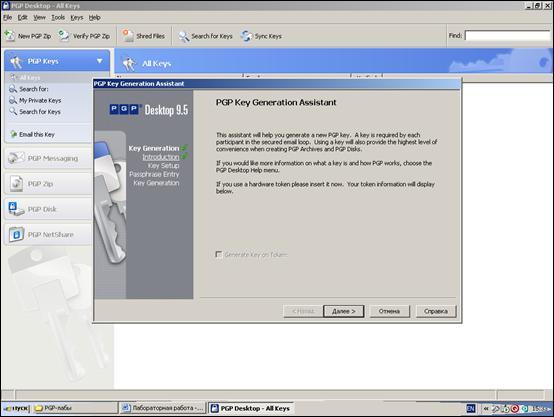Click the Passphrase Entry wizard step

154,174
